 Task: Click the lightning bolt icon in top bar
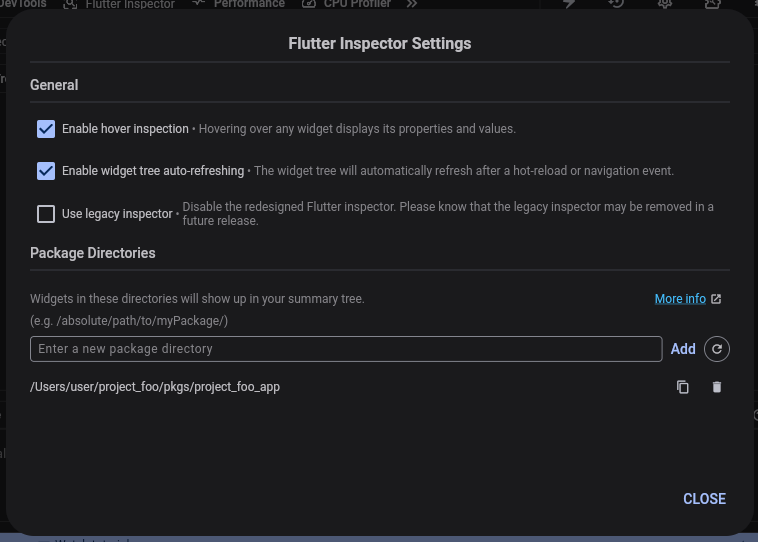point(569,4)
